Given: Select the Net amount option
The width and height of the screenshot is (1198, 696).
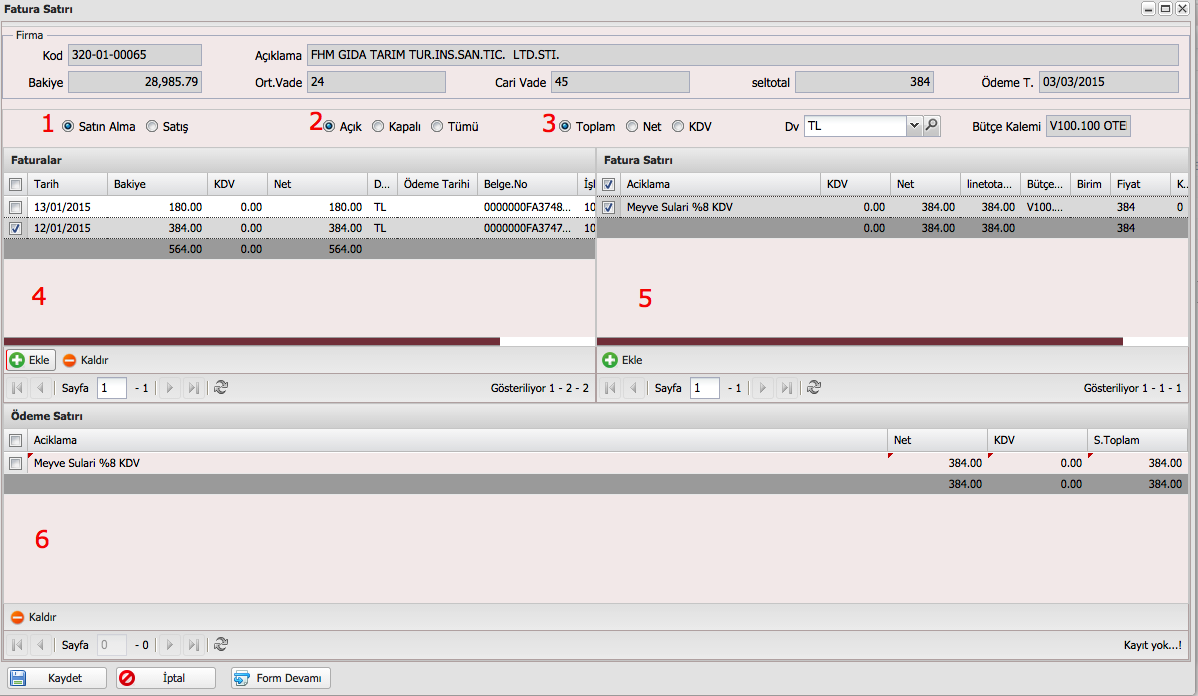Looking at the screenshot, I should 632,126.
